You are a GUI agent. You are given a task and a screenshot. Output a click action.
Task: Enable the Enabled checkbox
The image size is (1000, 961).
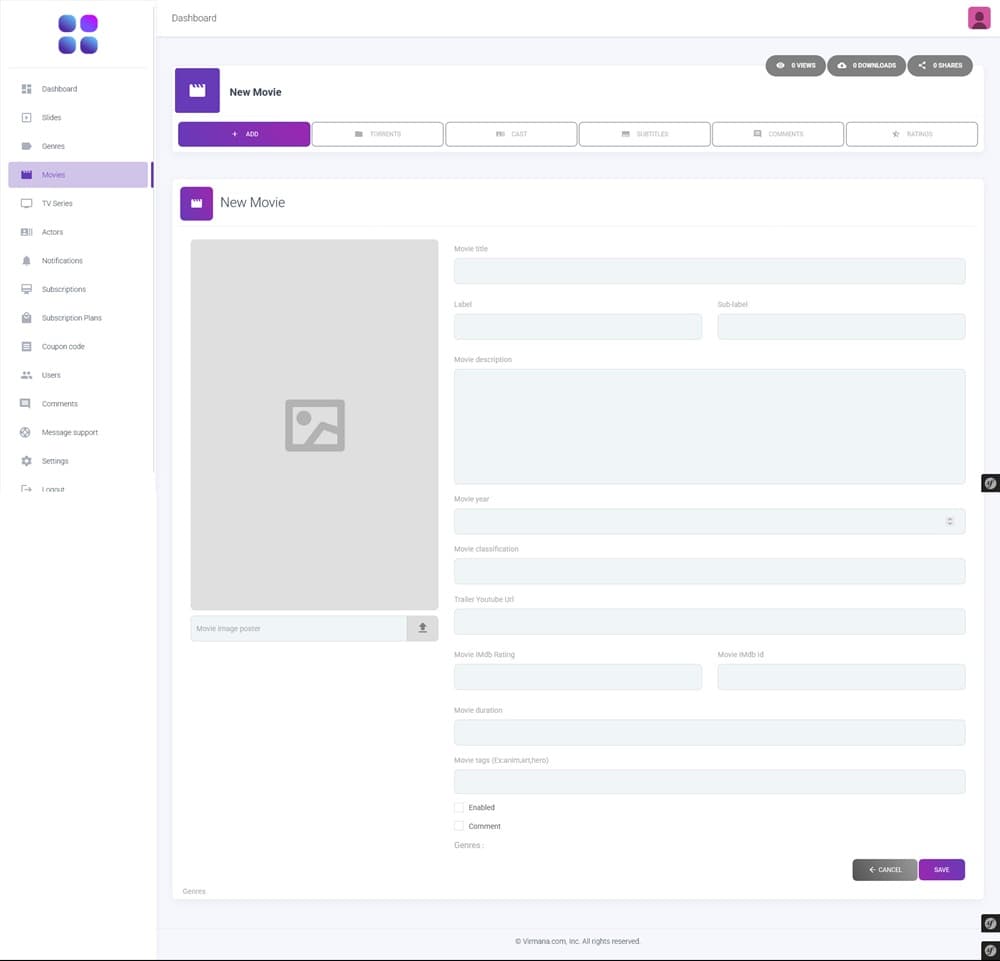(459, 807)
